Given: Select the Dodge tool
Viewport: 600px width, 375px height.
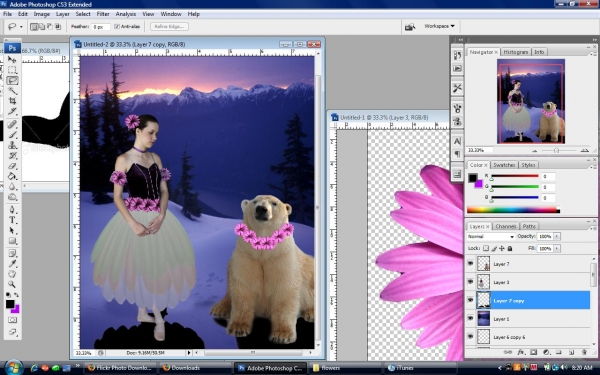Looking at the screenshot, I should [x=12, y=197].
